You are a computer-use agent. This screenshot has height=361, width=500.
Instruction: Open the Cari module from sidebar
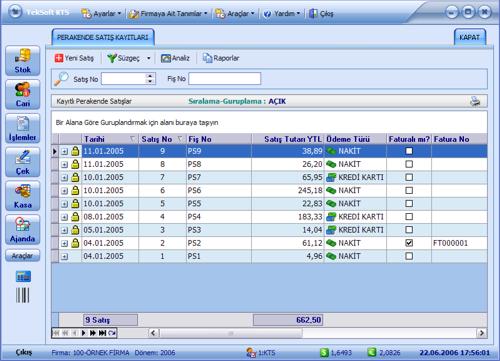[x=23, y=95]
